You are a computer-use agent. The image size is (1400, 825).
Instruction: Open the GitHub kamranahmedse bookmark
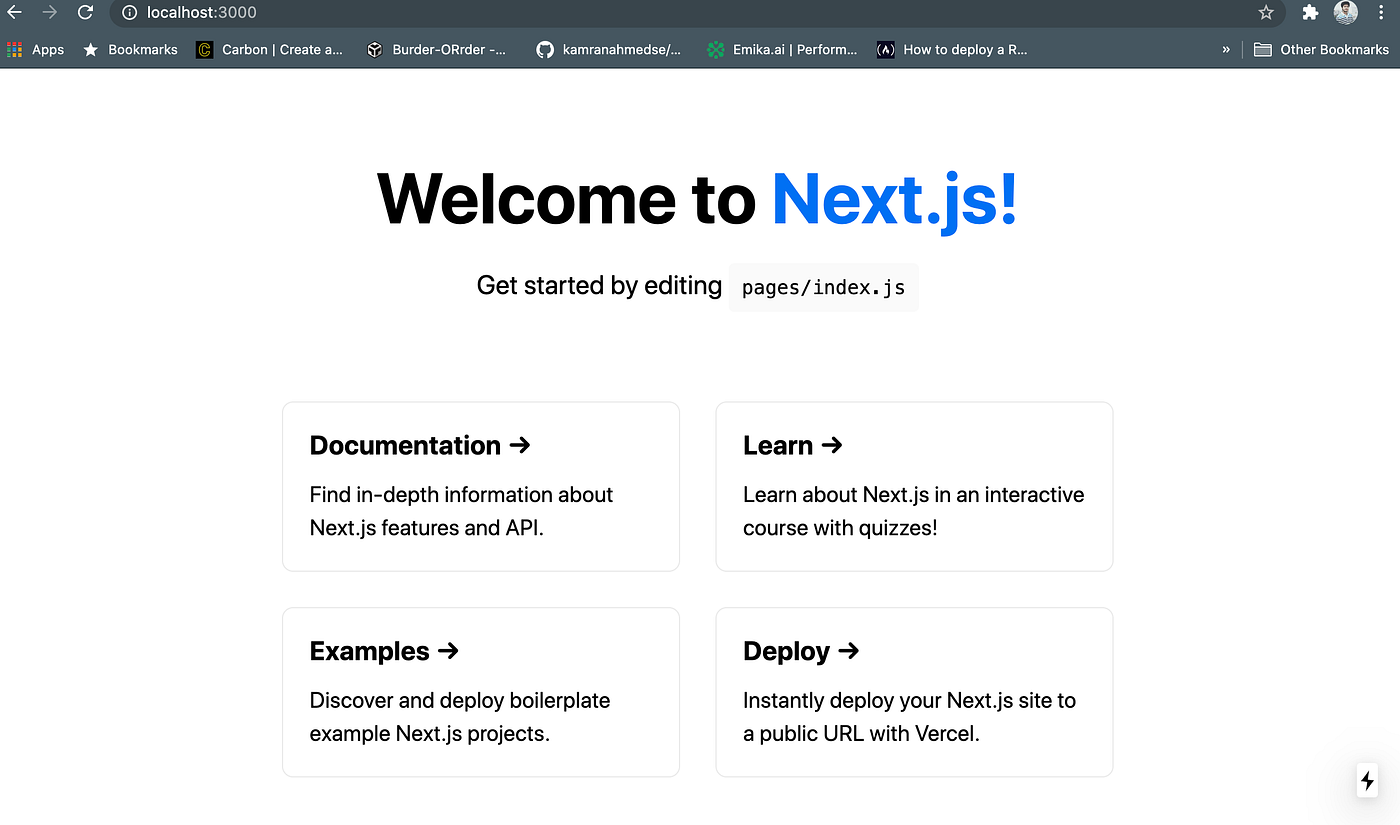pyautogui.click(x=608, y=49)
